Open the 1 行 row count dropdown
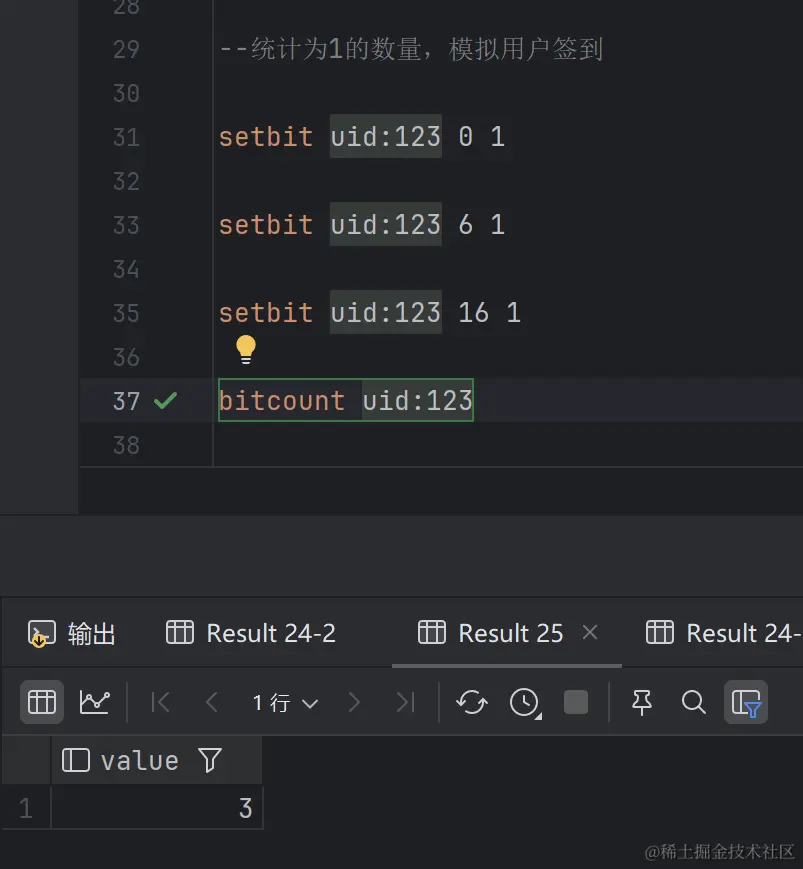 tap(285, 703)
